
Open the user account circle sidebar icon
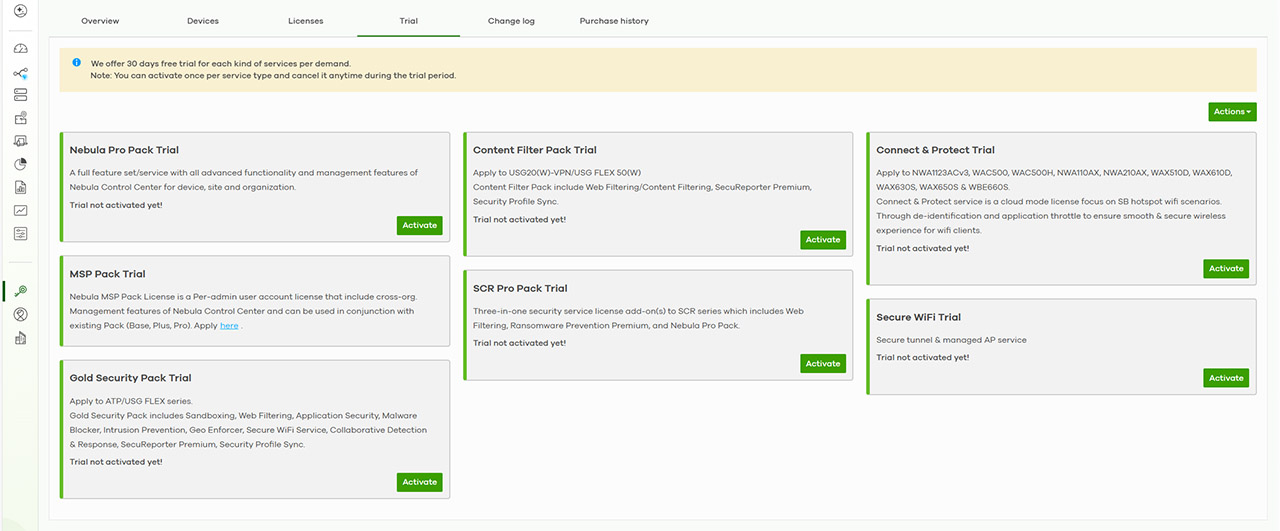[20, 314]
